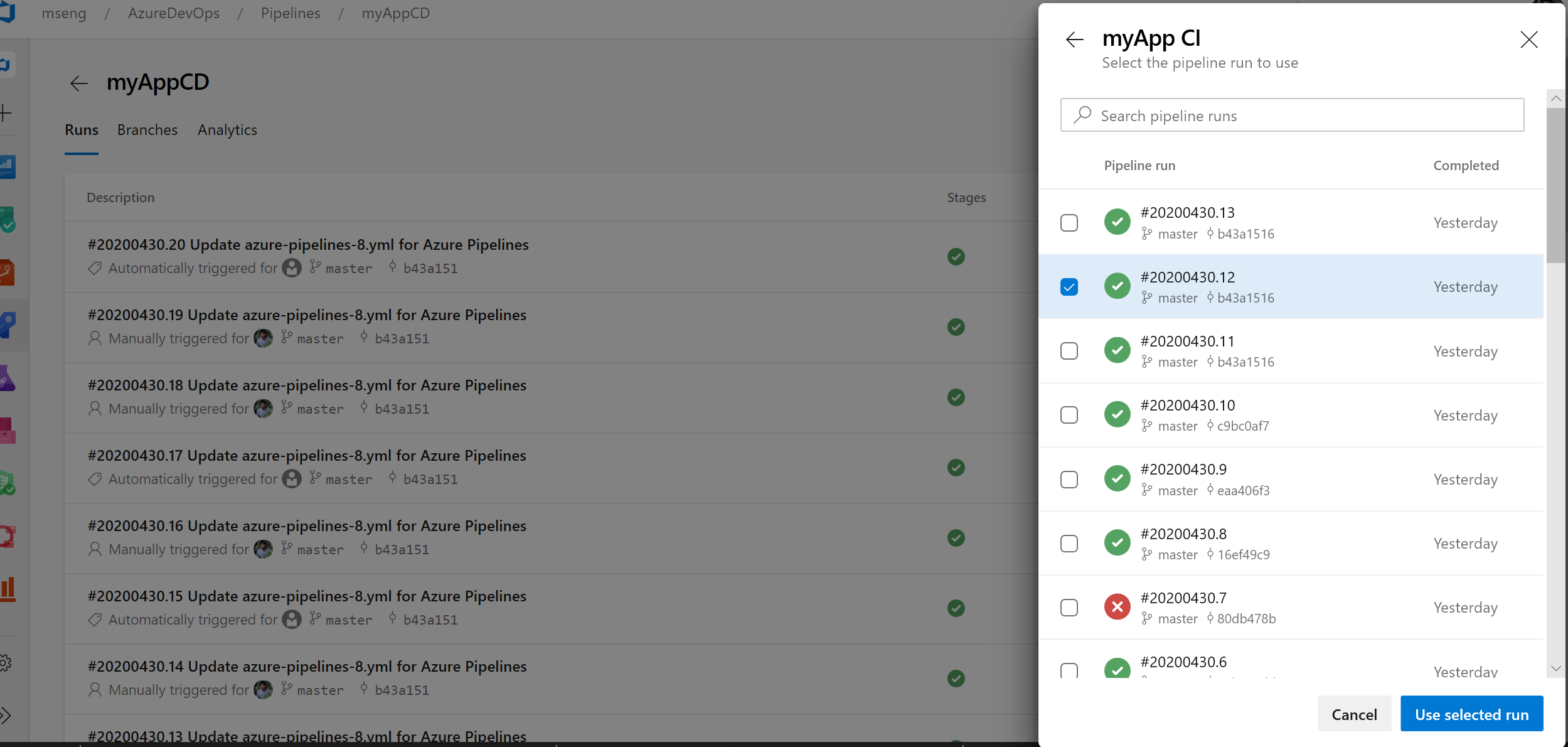1568x747 pixels.
Task: Click the green success icon for run #20200430.8
Action: pos(1117,543)
